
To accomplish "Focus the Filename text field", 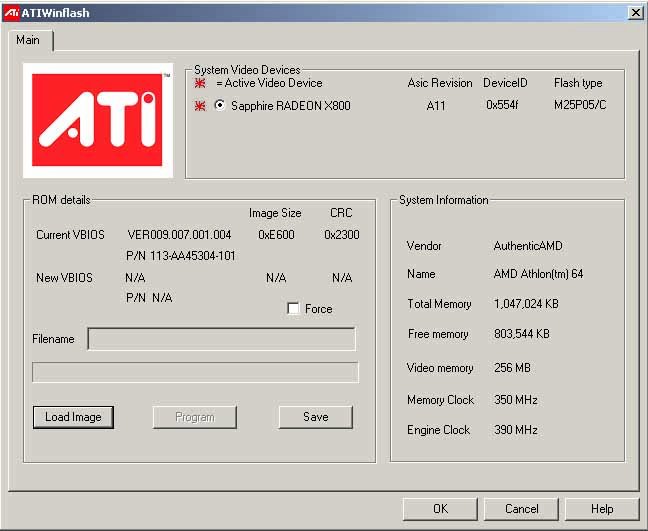I will click(x=221, y=339).
